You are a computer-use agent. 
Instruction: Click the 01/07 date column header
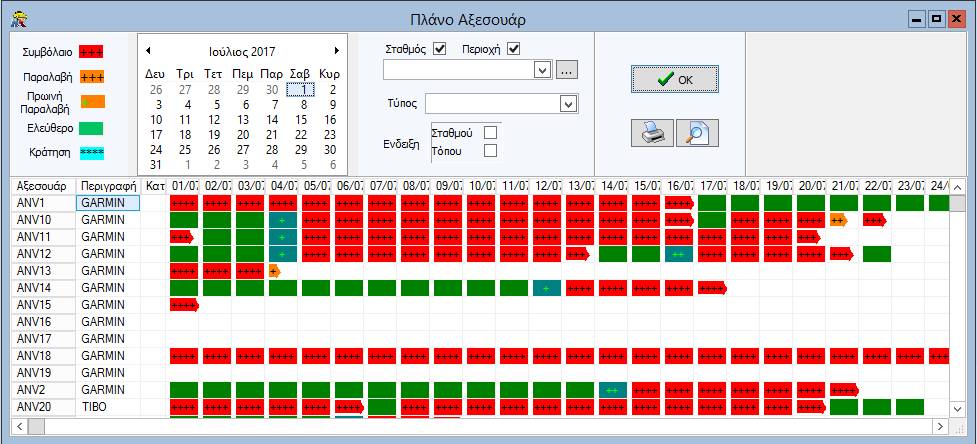pos(184,186)
